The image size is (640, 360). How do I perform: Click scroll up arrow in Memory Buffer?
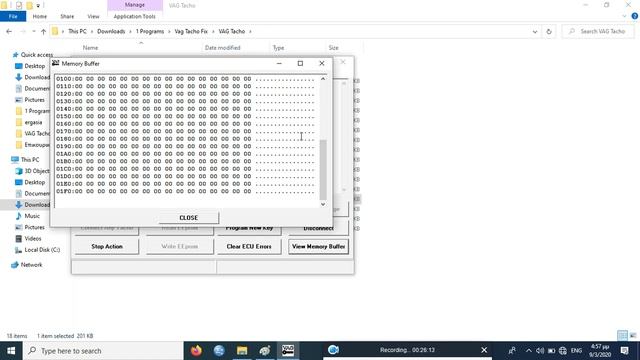[323, 79]
